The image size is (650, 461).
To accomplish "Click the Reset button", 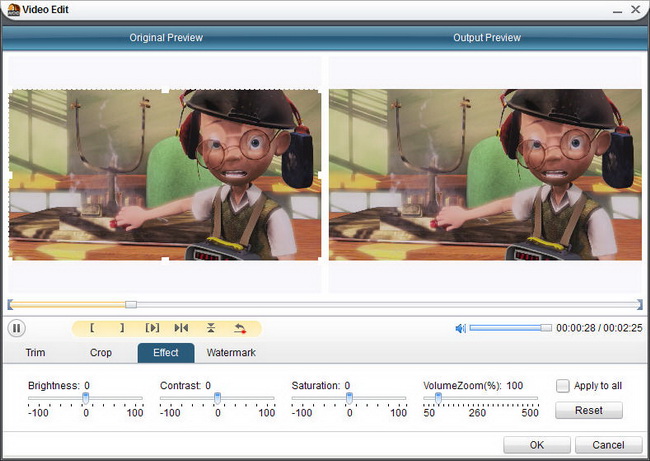I will [589, 410].
